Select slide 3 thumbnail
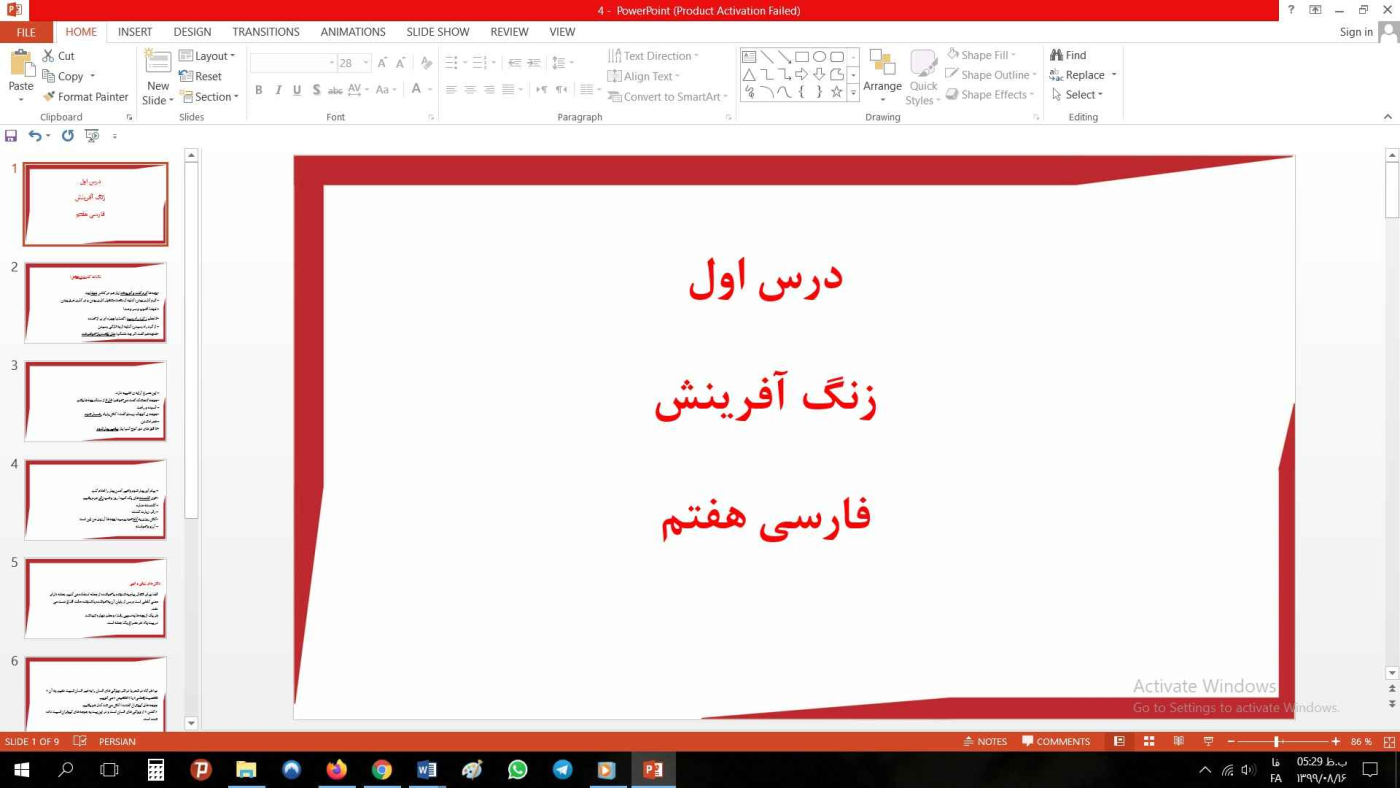 [x=95, y=401]
